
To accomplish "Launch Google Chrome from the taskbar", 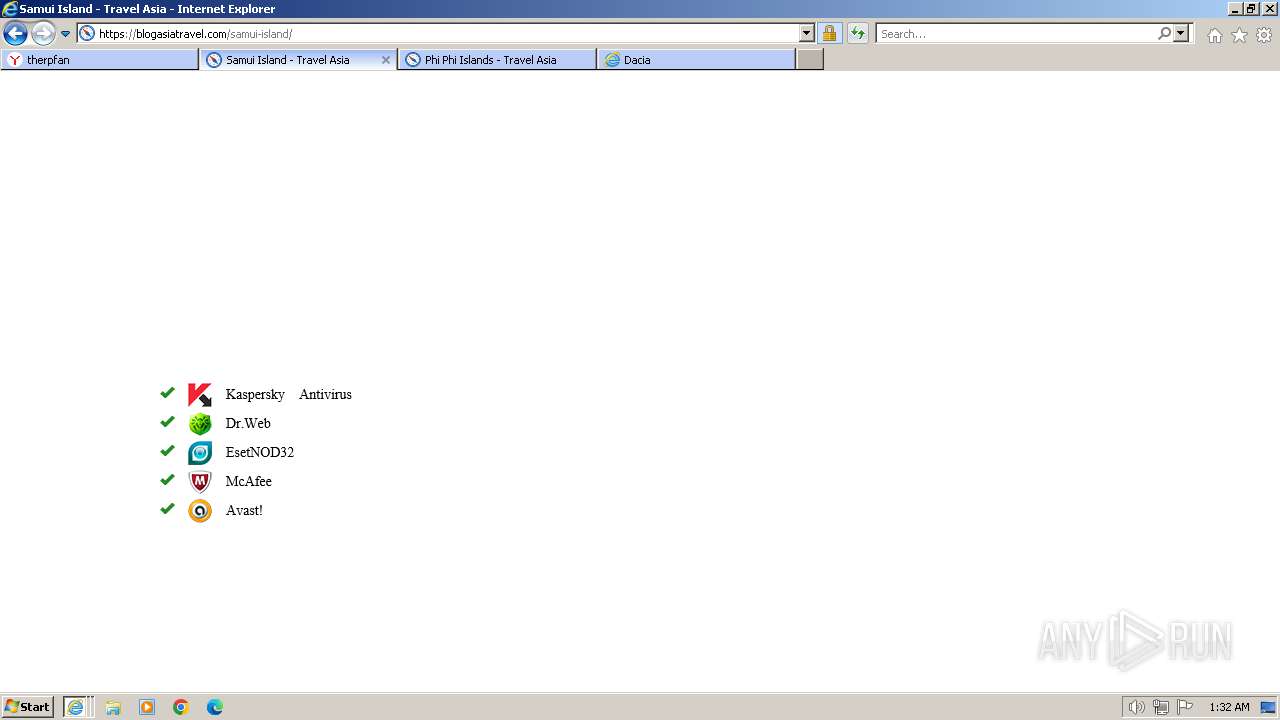I will point(181,707).
